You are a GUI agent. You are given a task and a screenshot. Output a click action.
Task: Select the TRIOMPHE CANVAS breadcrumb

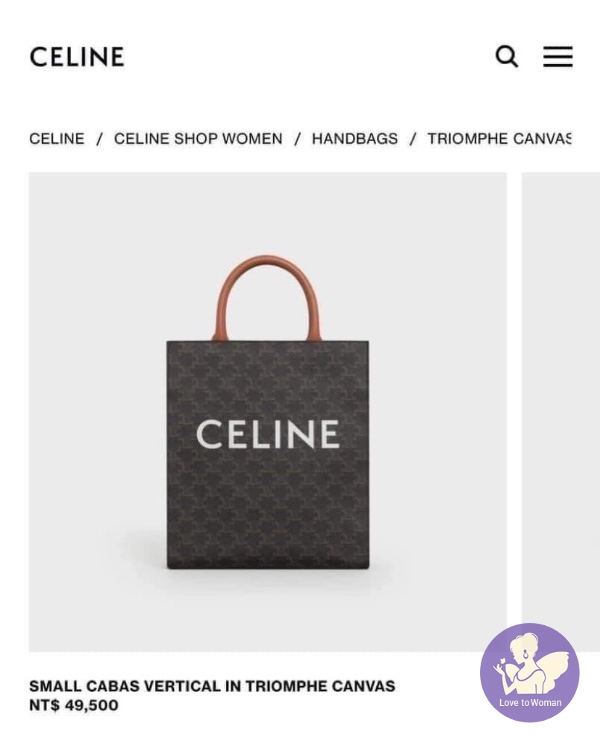point(500,139)
